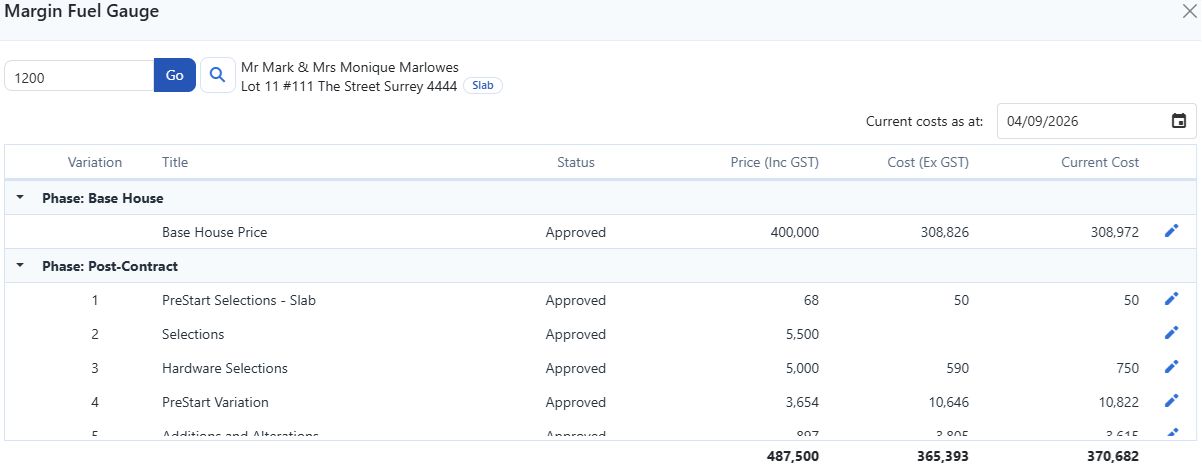Select the Hardware Selections title cell
Image resolution: width=1202 pixels, height=467 pixels.
coord(225,368)
